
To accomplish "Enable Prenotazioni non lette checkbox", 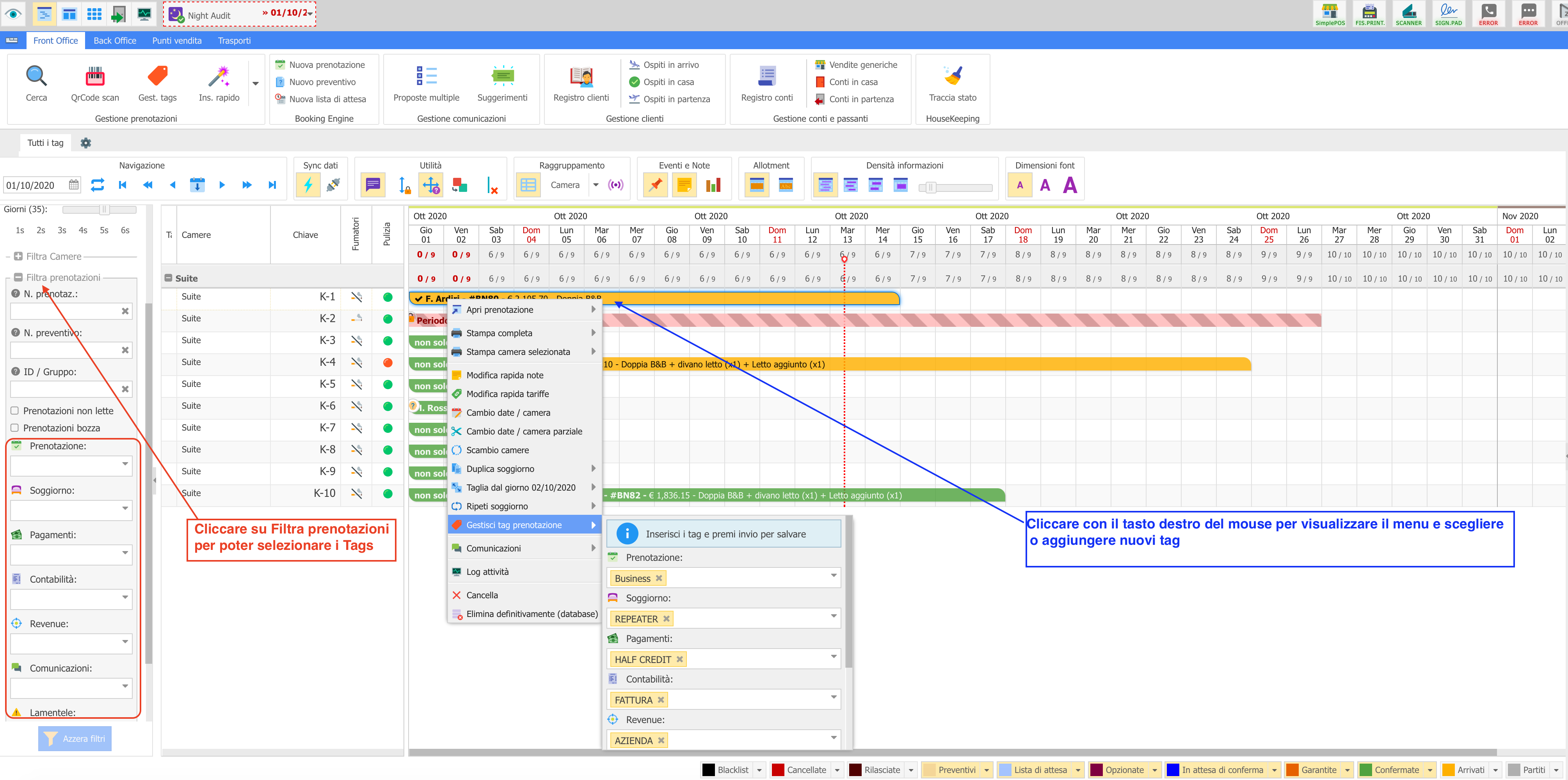I will pos(14,411).
